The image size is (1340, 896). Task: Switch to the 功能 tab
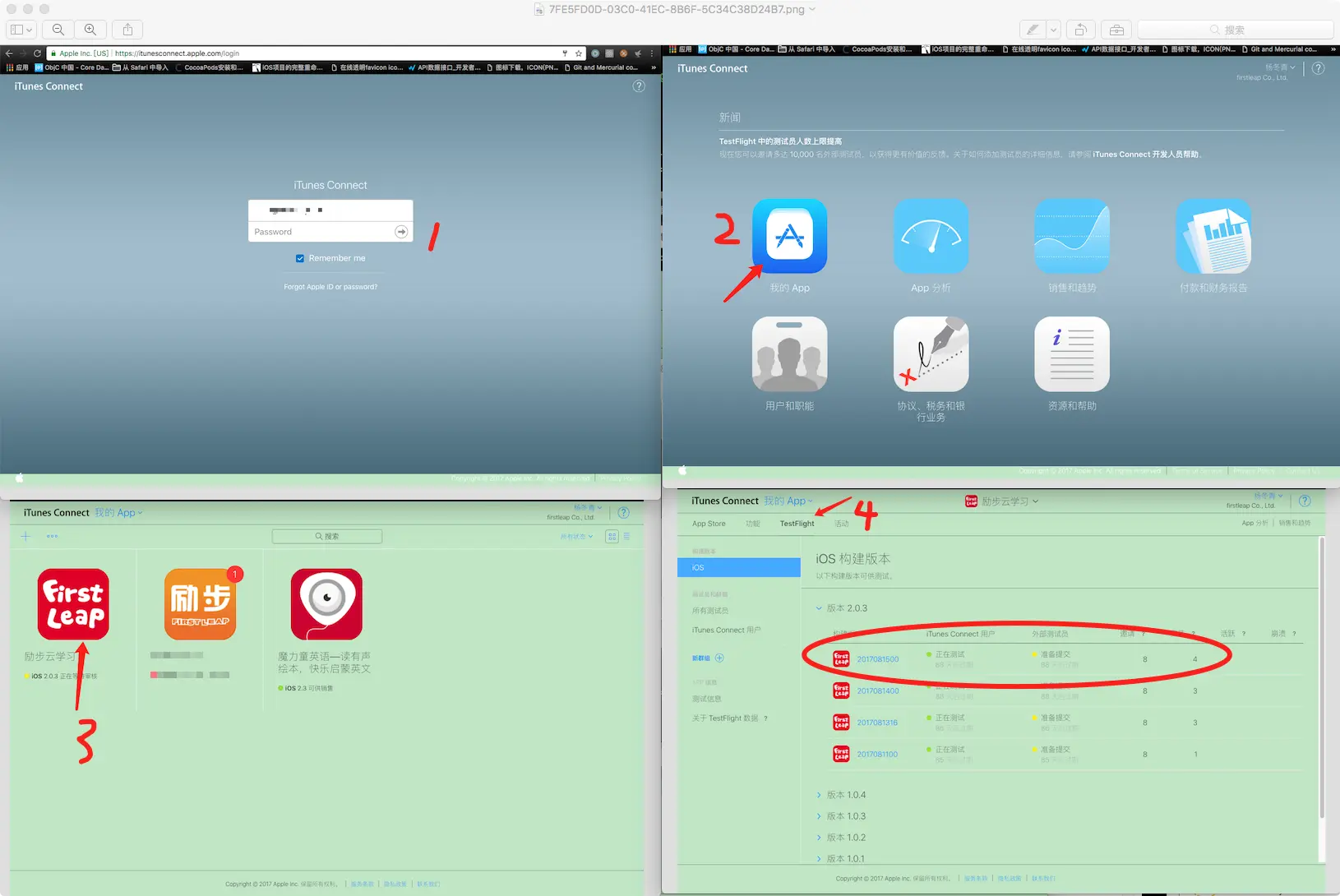[753, 524]
